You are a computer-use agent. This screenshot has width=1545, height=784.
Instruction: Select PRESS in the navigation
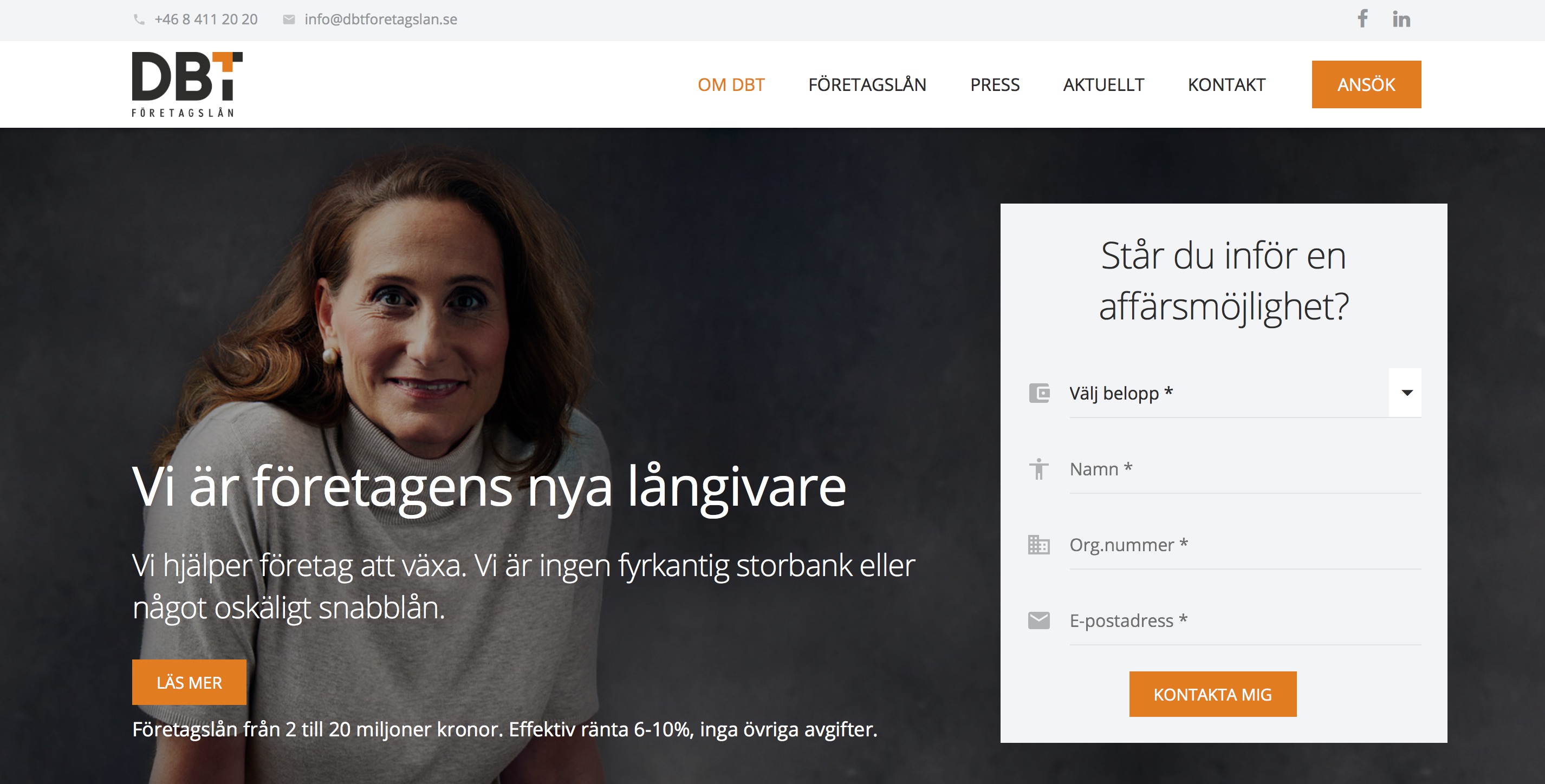[995, 84]
